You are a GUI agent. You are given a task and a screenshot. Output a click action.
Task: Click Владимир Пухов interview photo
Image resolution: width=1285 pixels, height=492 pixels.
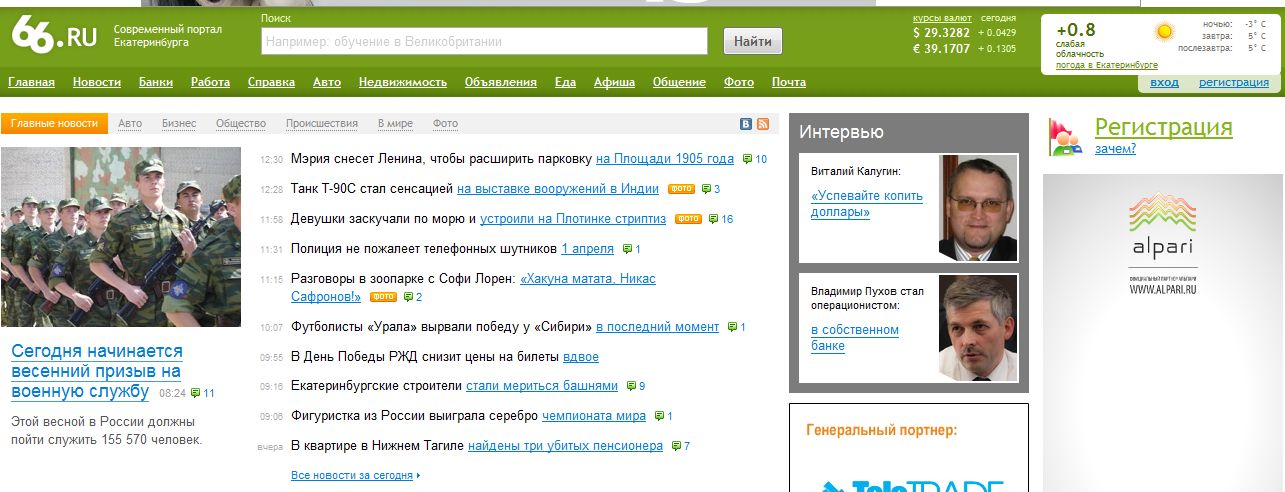tap(977, 329)
